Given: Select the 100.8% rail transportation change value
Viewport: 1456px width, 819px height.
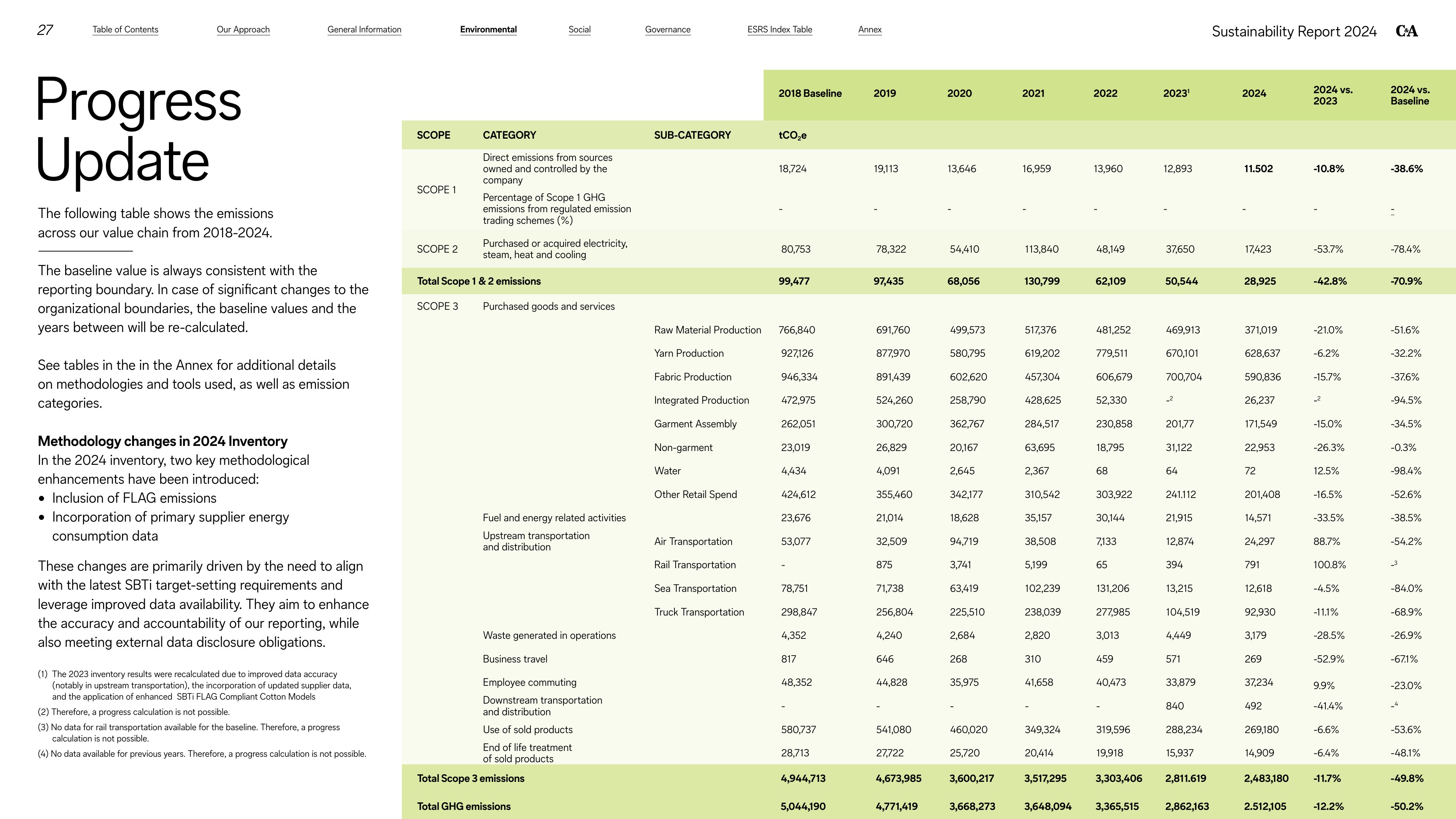Looking at the screenshot, I should click(x=1329, y=565).
